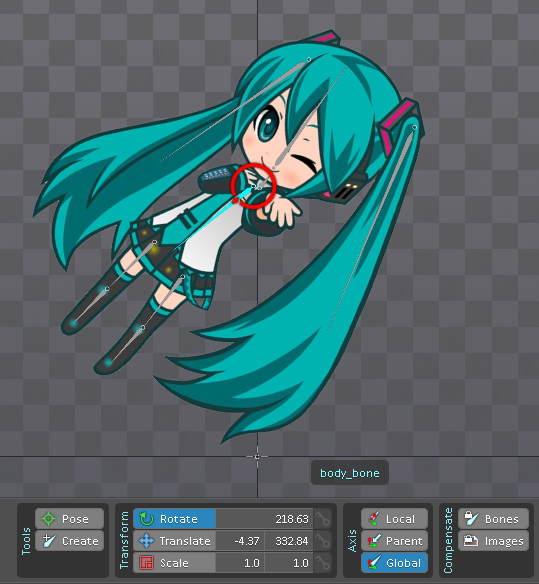Screen dimensions: 539x584
Task: Switch axis mode to Local
Action: [x=394, y=518]
